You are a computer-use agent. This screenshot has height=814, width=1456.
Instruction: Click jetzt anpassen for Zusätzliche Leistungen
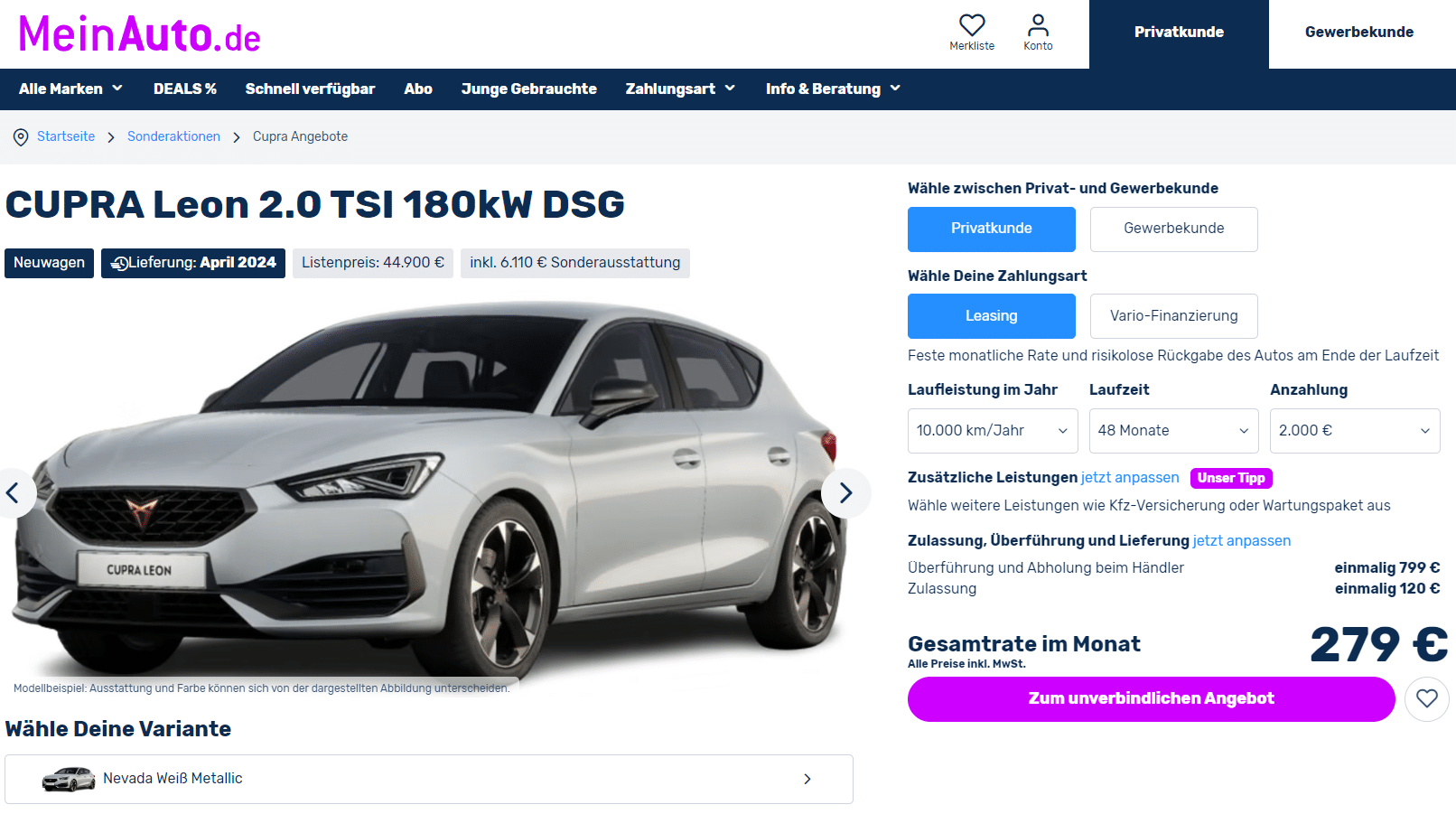[x=1130, y=477]
